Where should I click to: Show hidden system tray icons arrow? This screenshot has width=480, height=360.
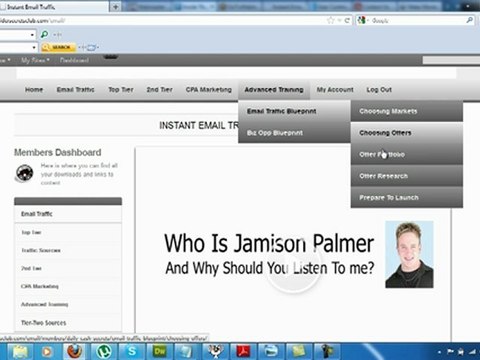(x=440, y=352)
